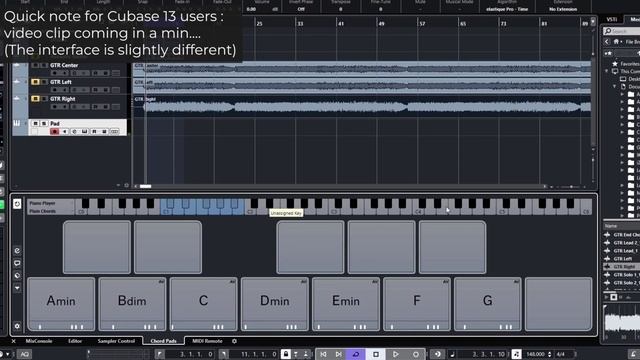Viewport: 640px width, 360px height.
Task: Mute the GTR Center track
Action: [36, 65]
